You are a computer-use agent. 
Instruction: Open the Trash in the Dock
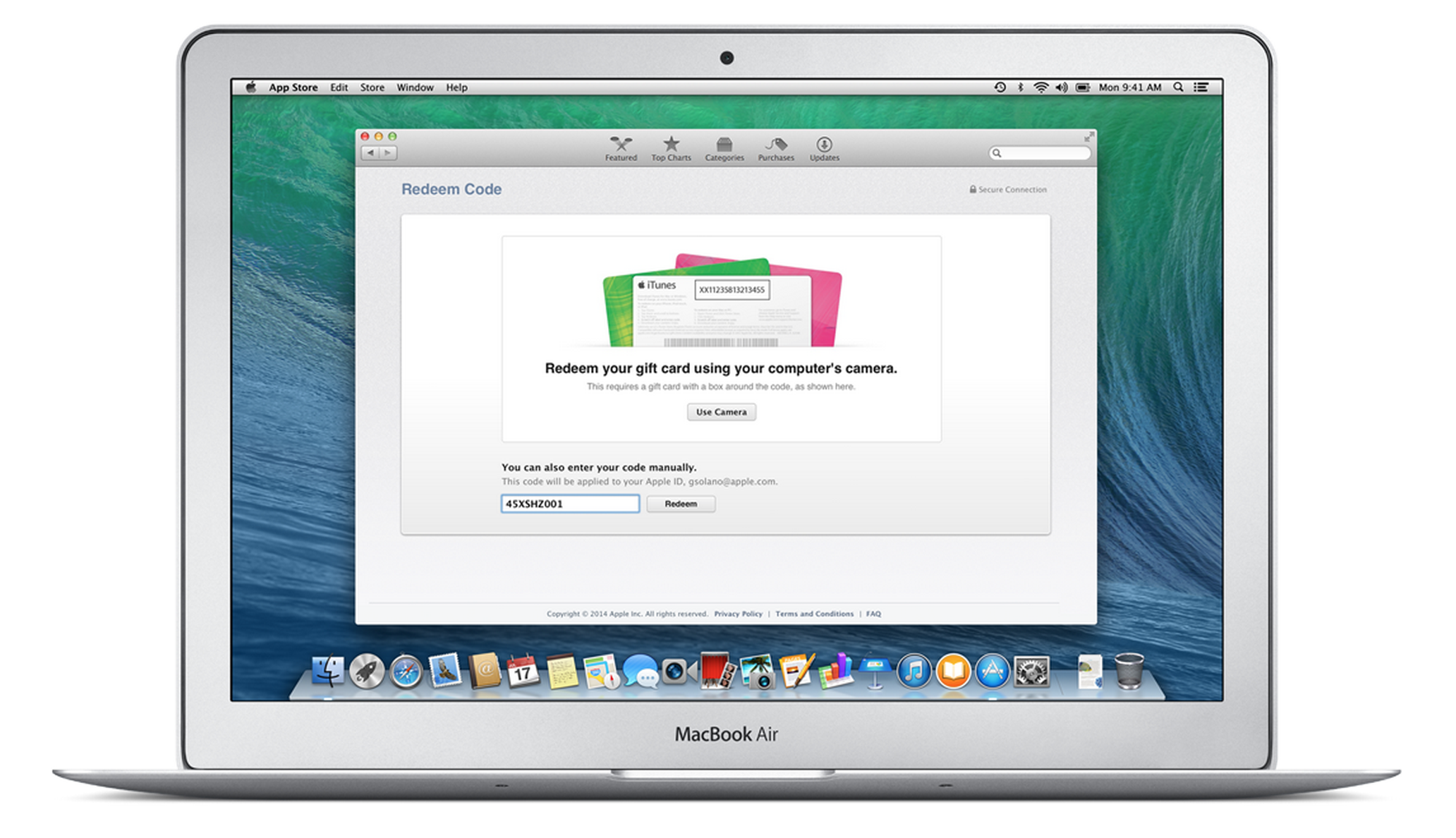pyautogui.click(x=1129, y=671)
